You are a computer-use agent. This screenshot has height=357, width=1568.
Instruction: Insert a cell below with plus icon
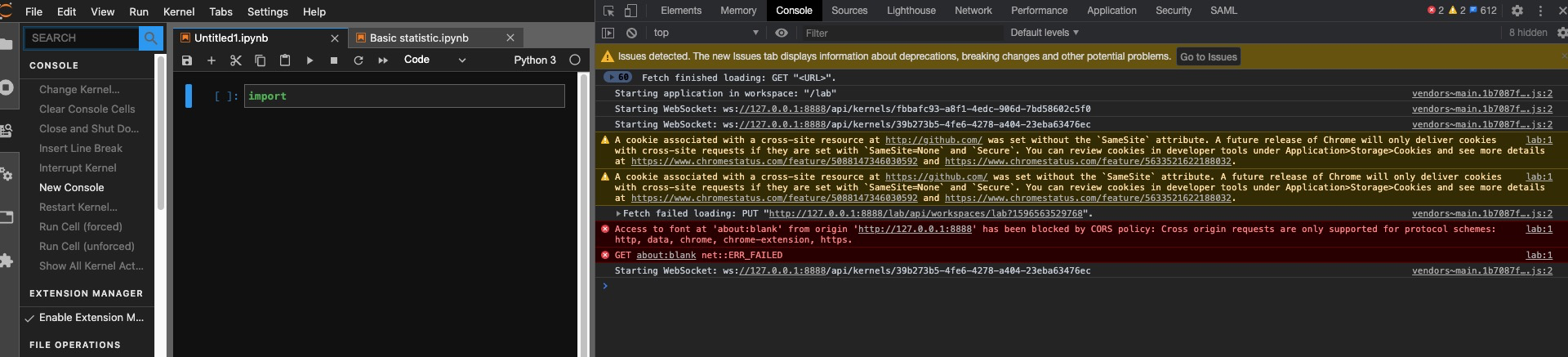pos(212,60)
